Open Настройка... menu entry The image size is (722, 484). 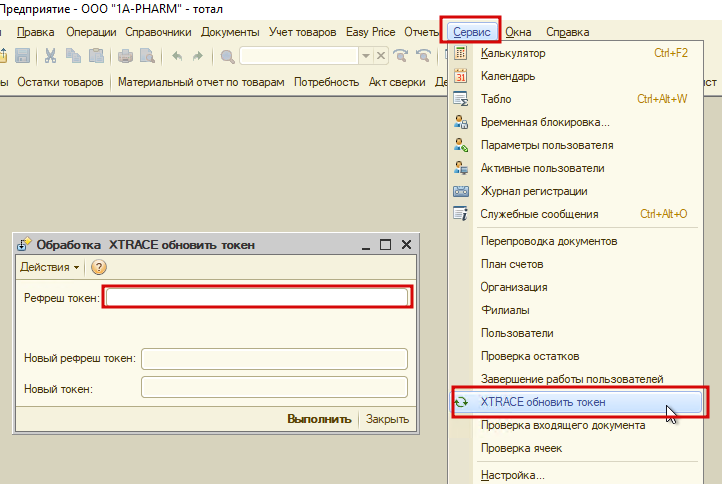point(576,475)
